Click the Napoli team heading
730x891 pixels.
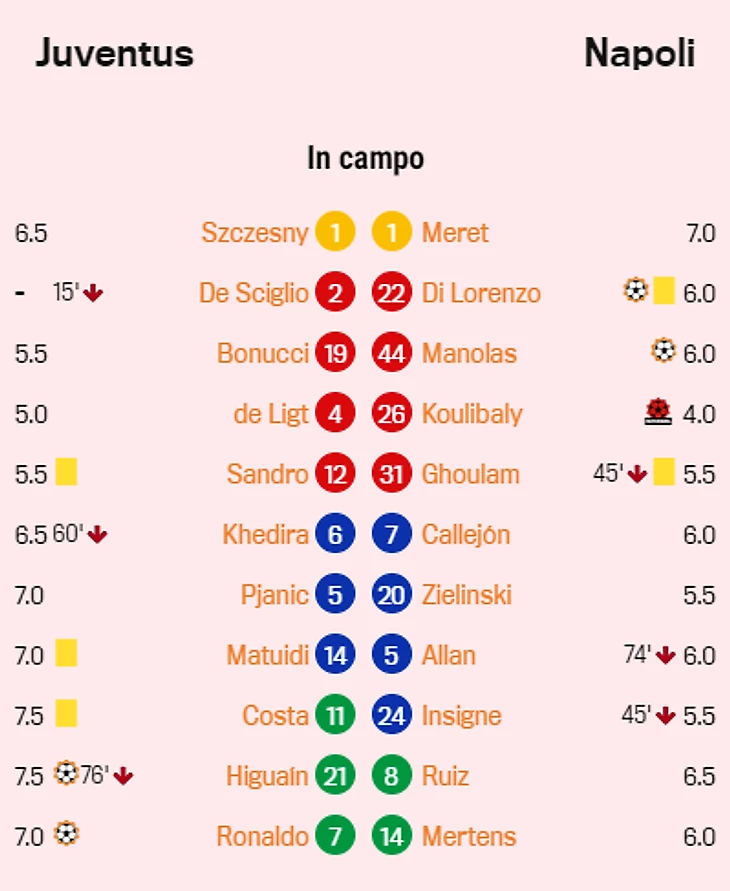(639, 53)
